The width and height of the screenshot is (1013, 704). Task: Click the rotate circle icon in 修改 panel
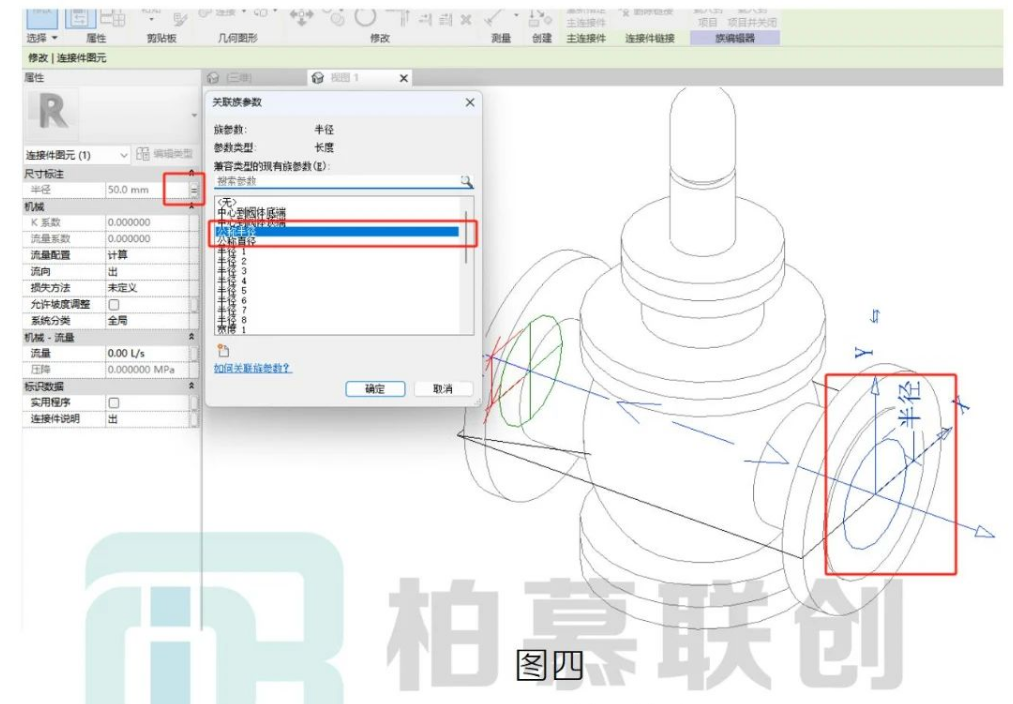365,17
